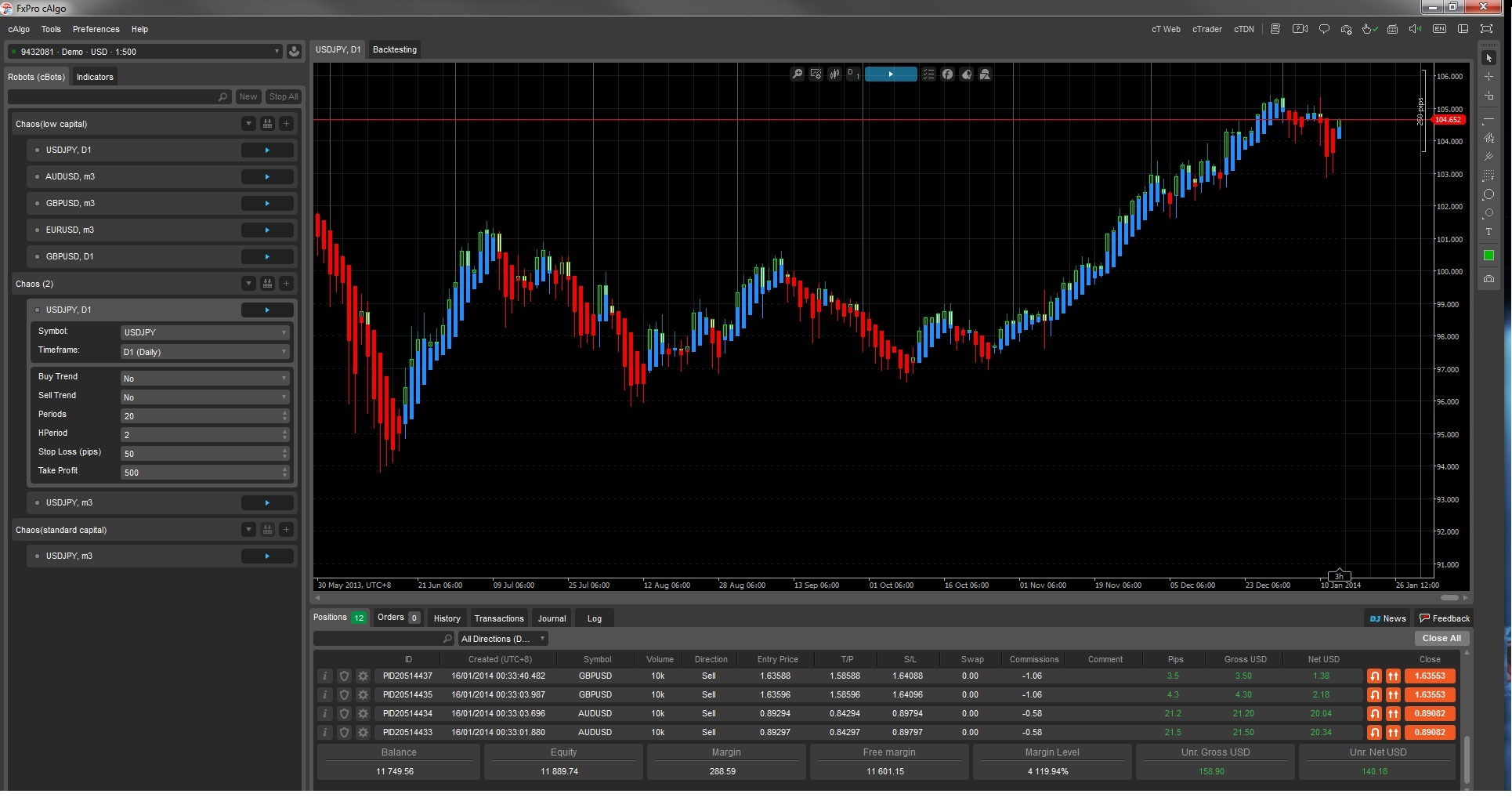Collapse the Chaos(low capital) robot group
Image resolution: width=1512 pixels, height=801 pixels.
point(248,123)
